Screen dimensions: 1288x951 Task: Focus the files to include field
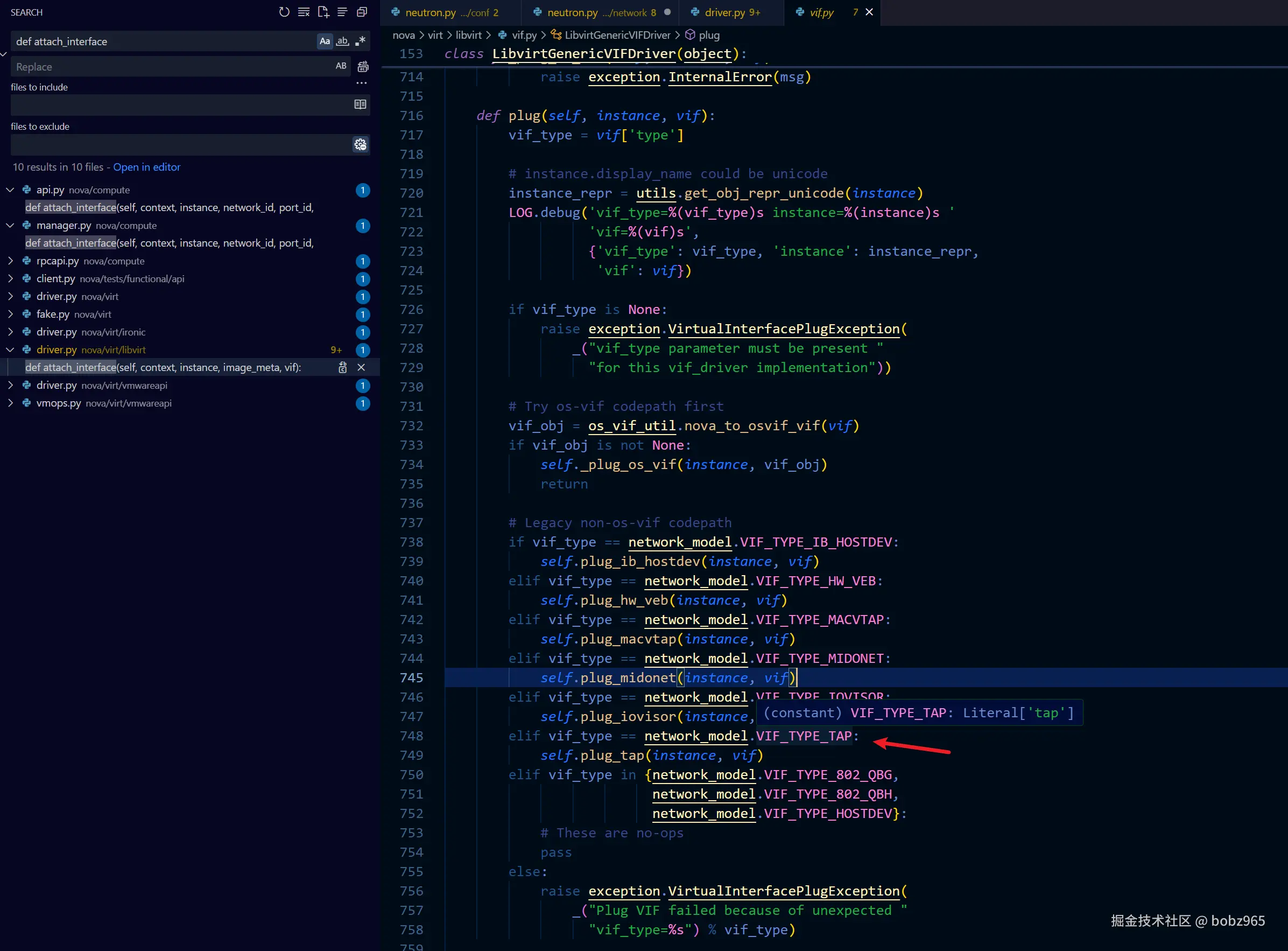coord(181,105)
